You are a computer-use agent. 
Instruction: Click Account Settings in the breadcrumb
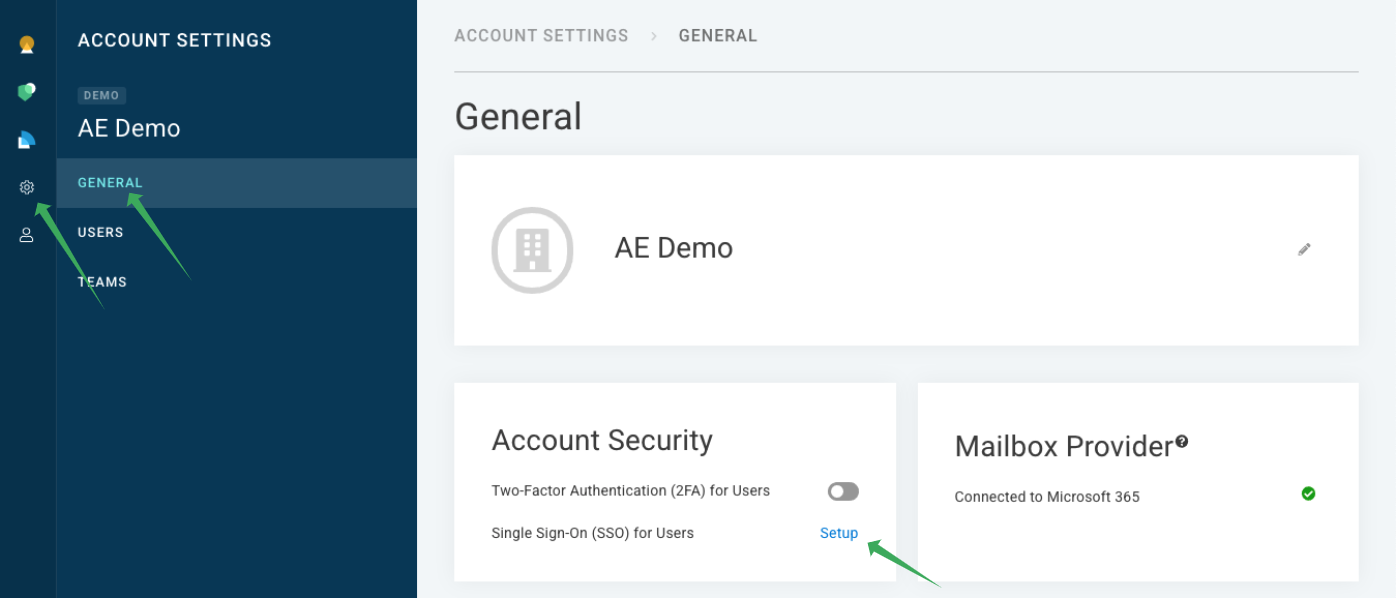pos(541,36)
